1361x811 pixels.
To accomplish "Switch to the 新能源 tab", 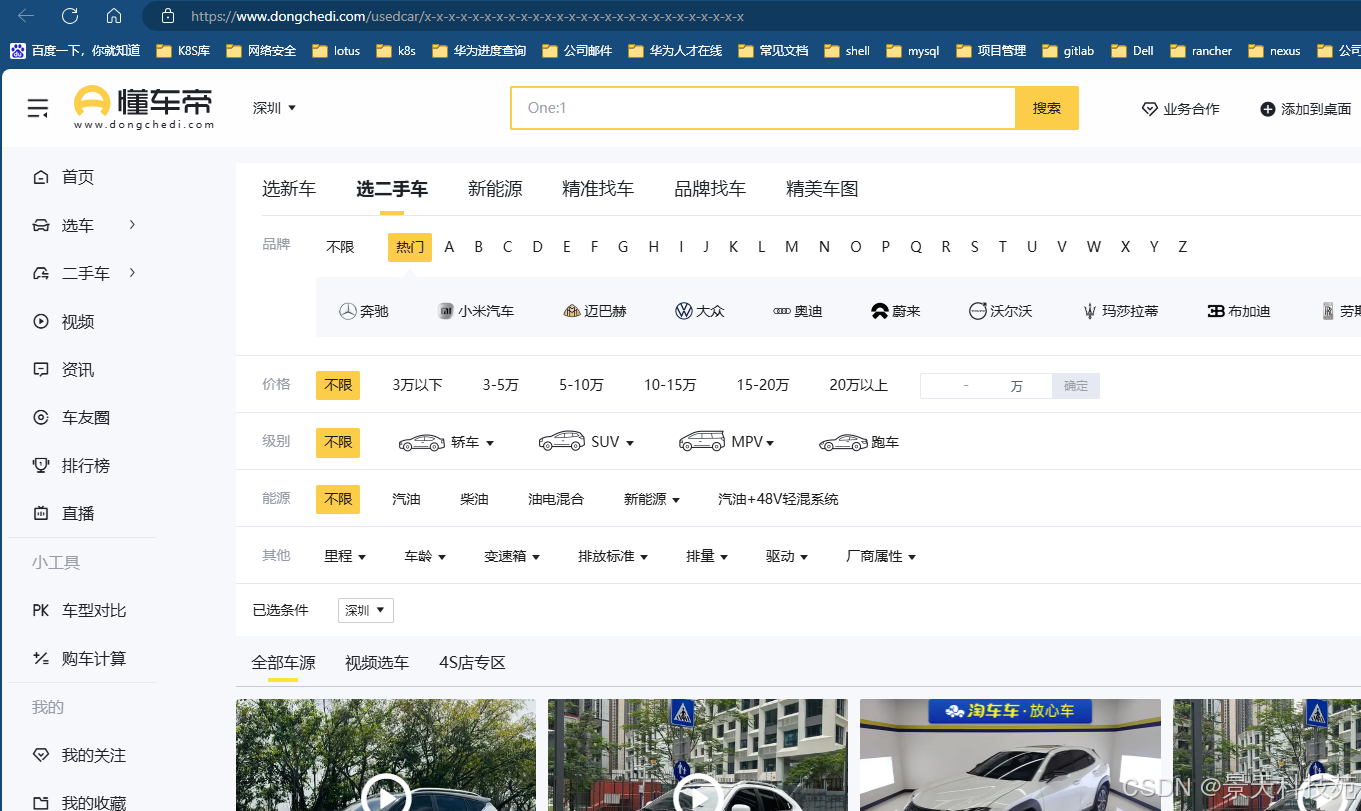I will [x=495, y=188].
